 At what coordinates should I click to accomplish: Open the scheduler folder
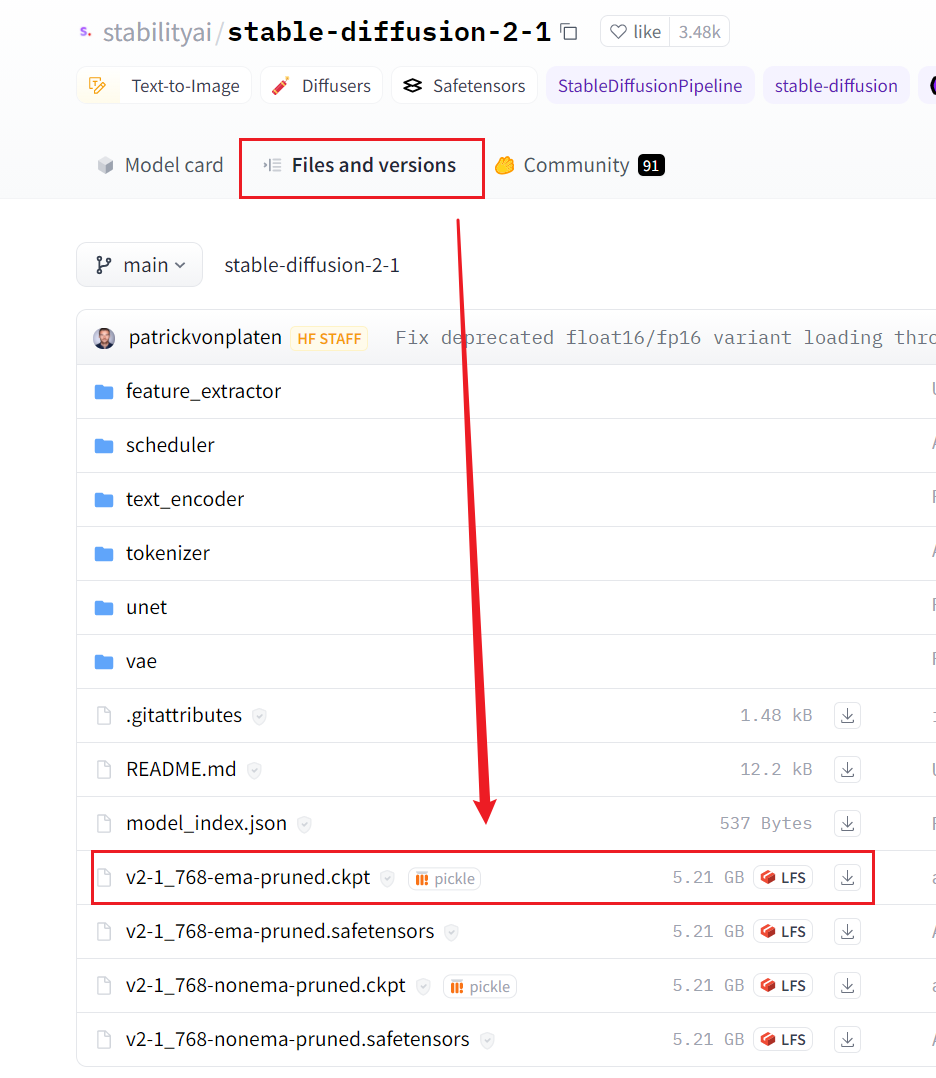click(170, 445)
